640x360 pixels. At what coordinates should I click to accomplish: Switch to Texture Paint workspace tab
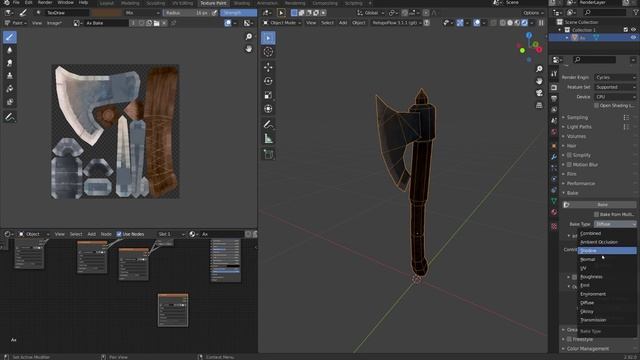[x=213, y=3]
